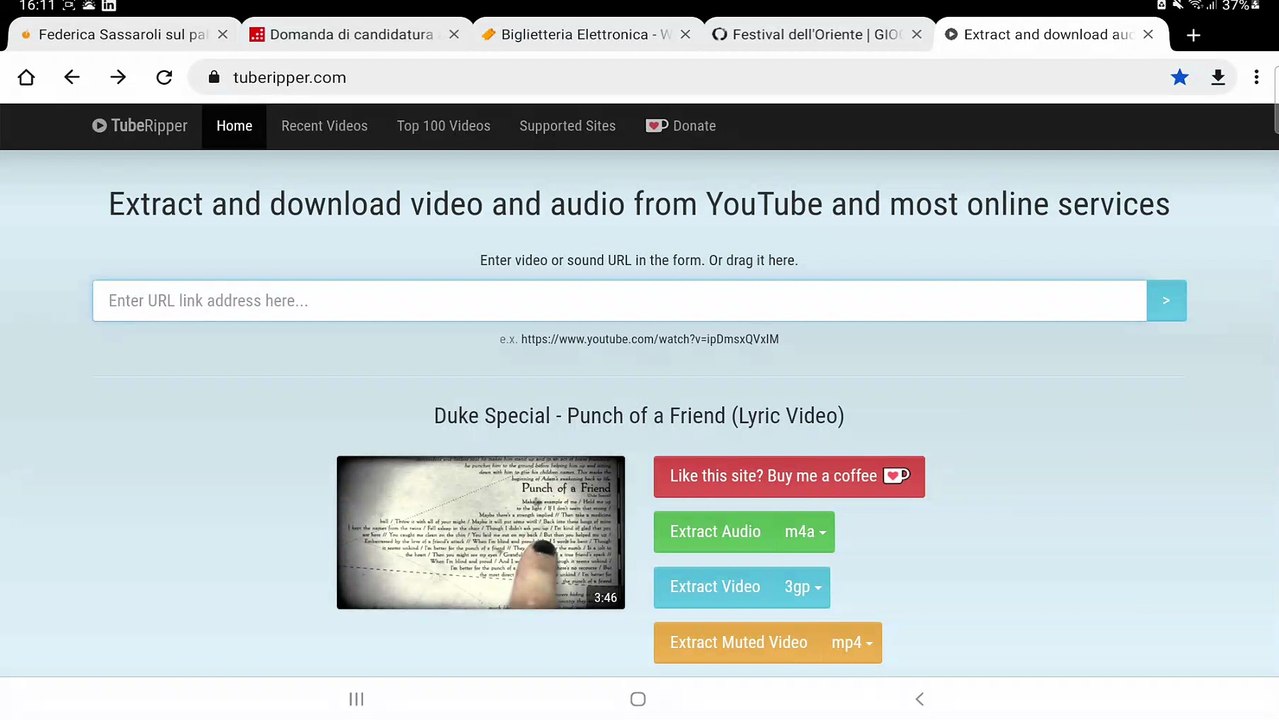Close the Domanda di candidatura tab
This screenshot has width=1279, height=720.
454,34
